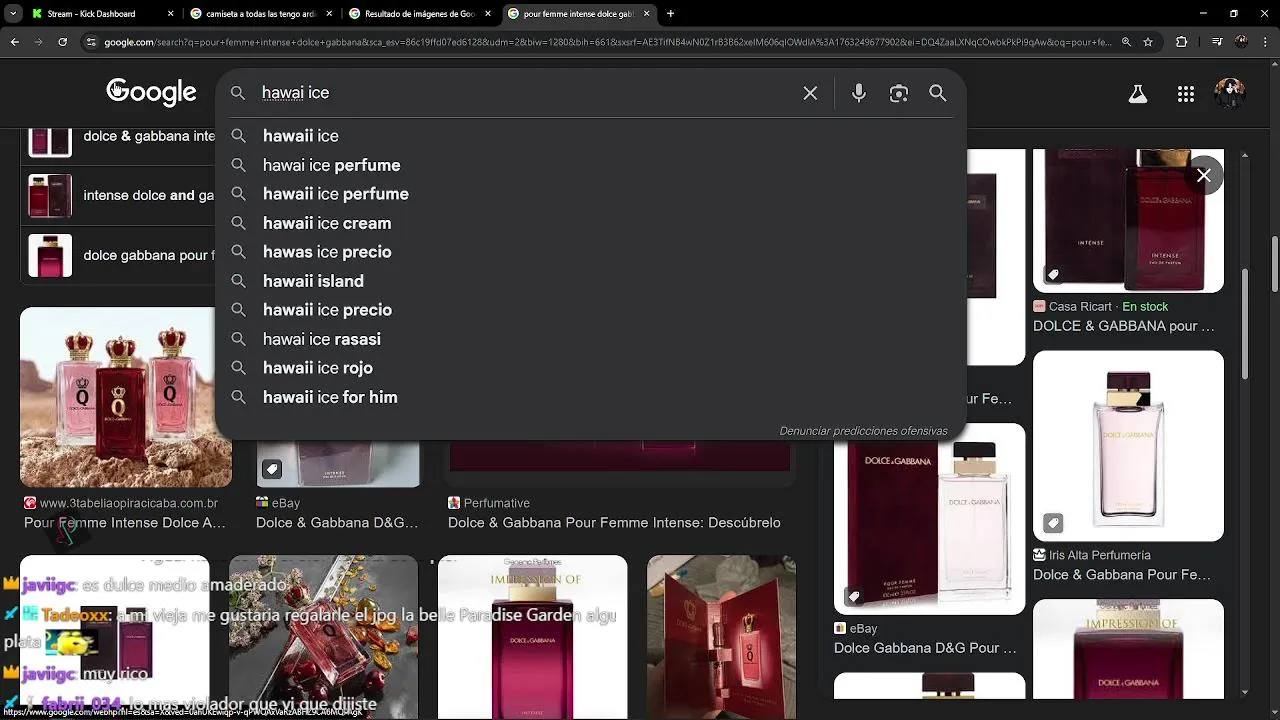This screenshot has width=1280, height=720.
Task: Click product tag icon on Casa Ricart image
Action: 1053,274
